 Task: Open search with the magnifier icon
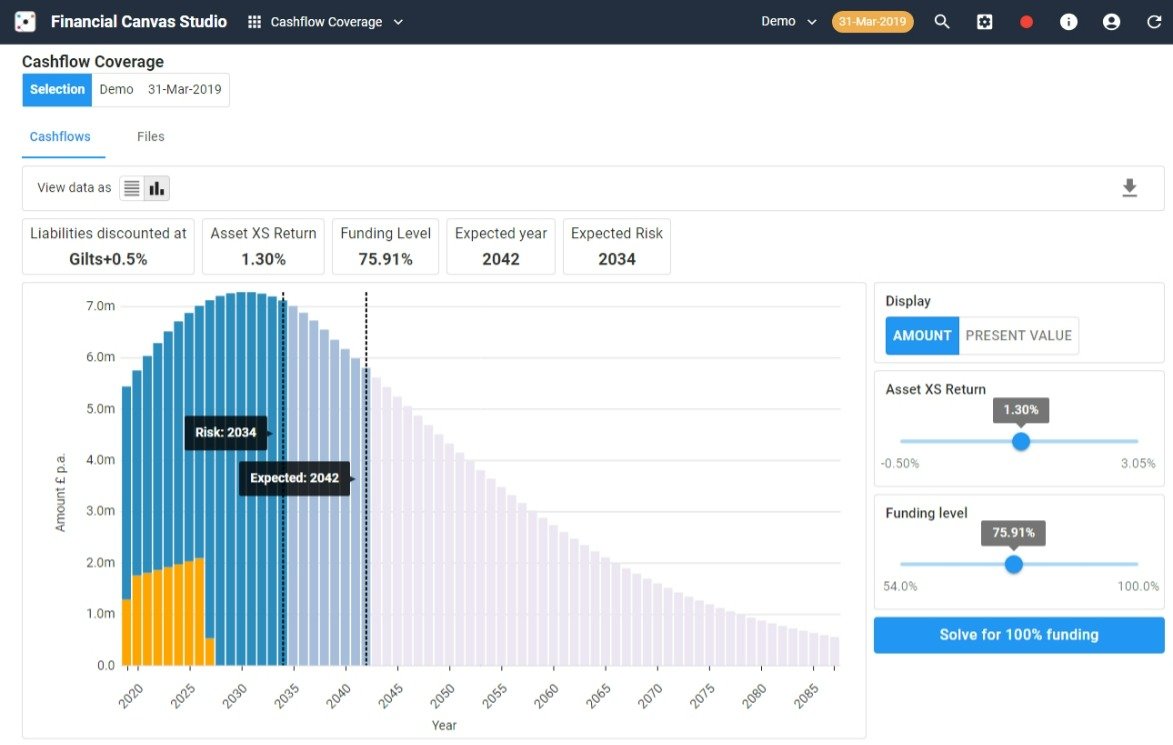pyautogui.click(x=942, y=22)
